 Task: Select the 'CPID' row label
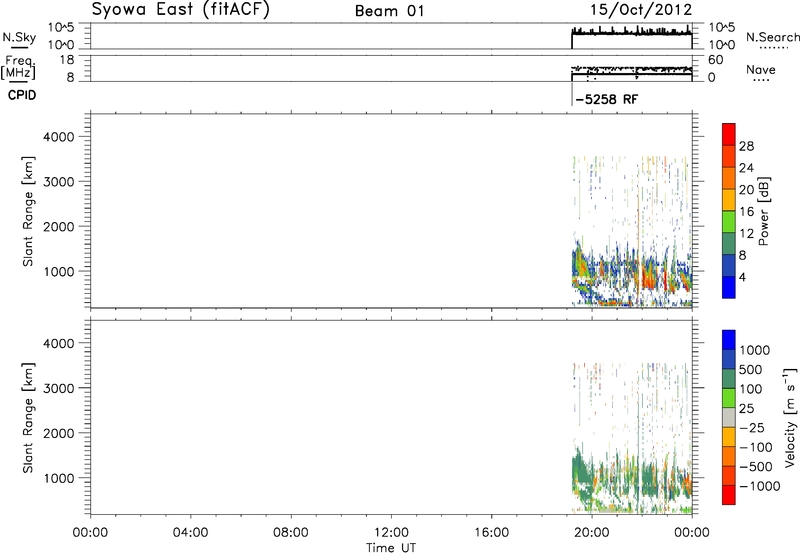(x=22, y=95)
